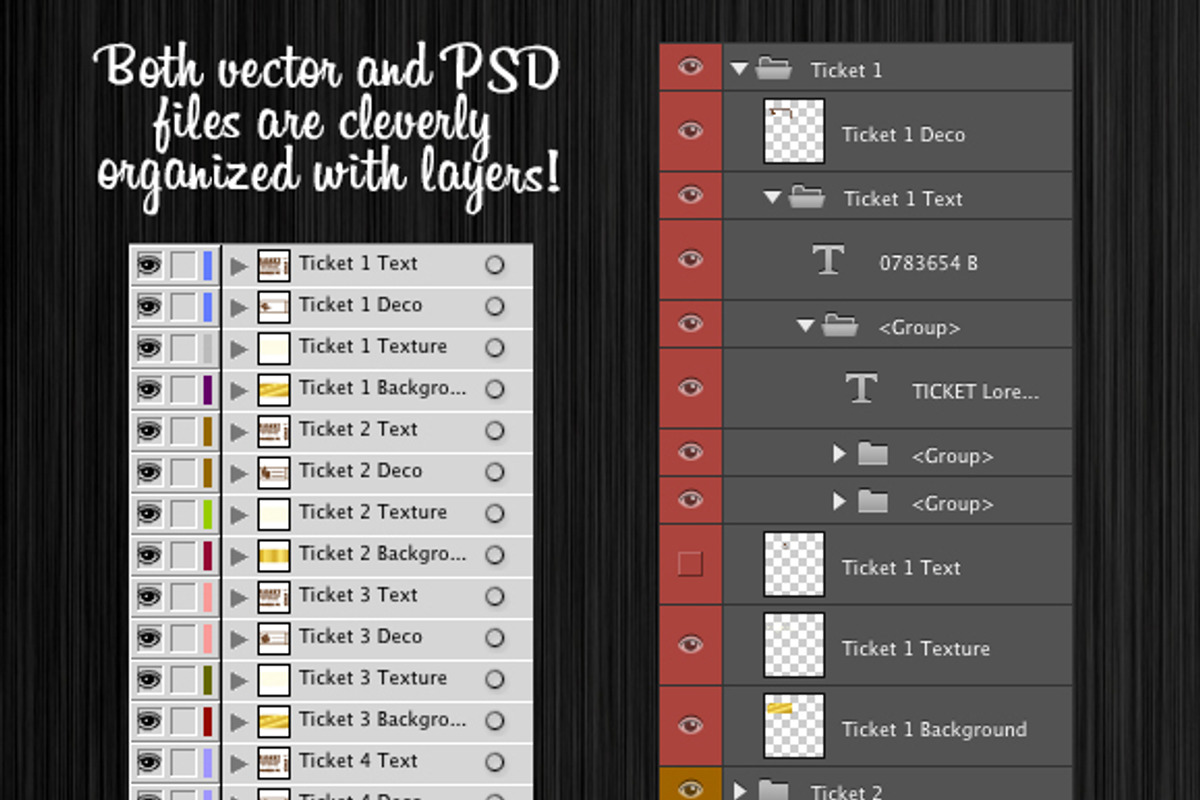Select 'Ticket 1 Background' PSD layer name
Image resolution: width=1200 pixels, height=800 pixels.
(934, 730)
